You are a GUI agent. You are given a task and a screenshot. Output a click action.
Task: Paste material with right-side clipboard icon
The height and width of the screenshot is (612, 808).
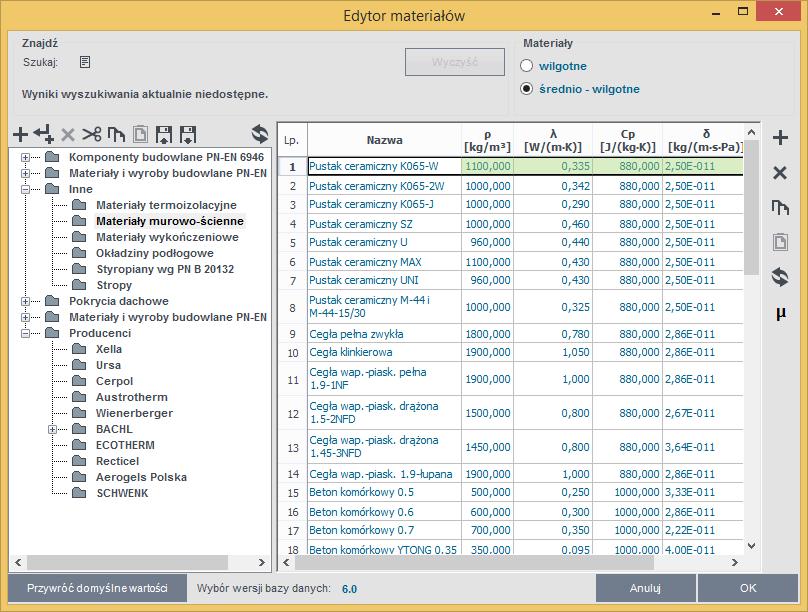click(780, 242)
